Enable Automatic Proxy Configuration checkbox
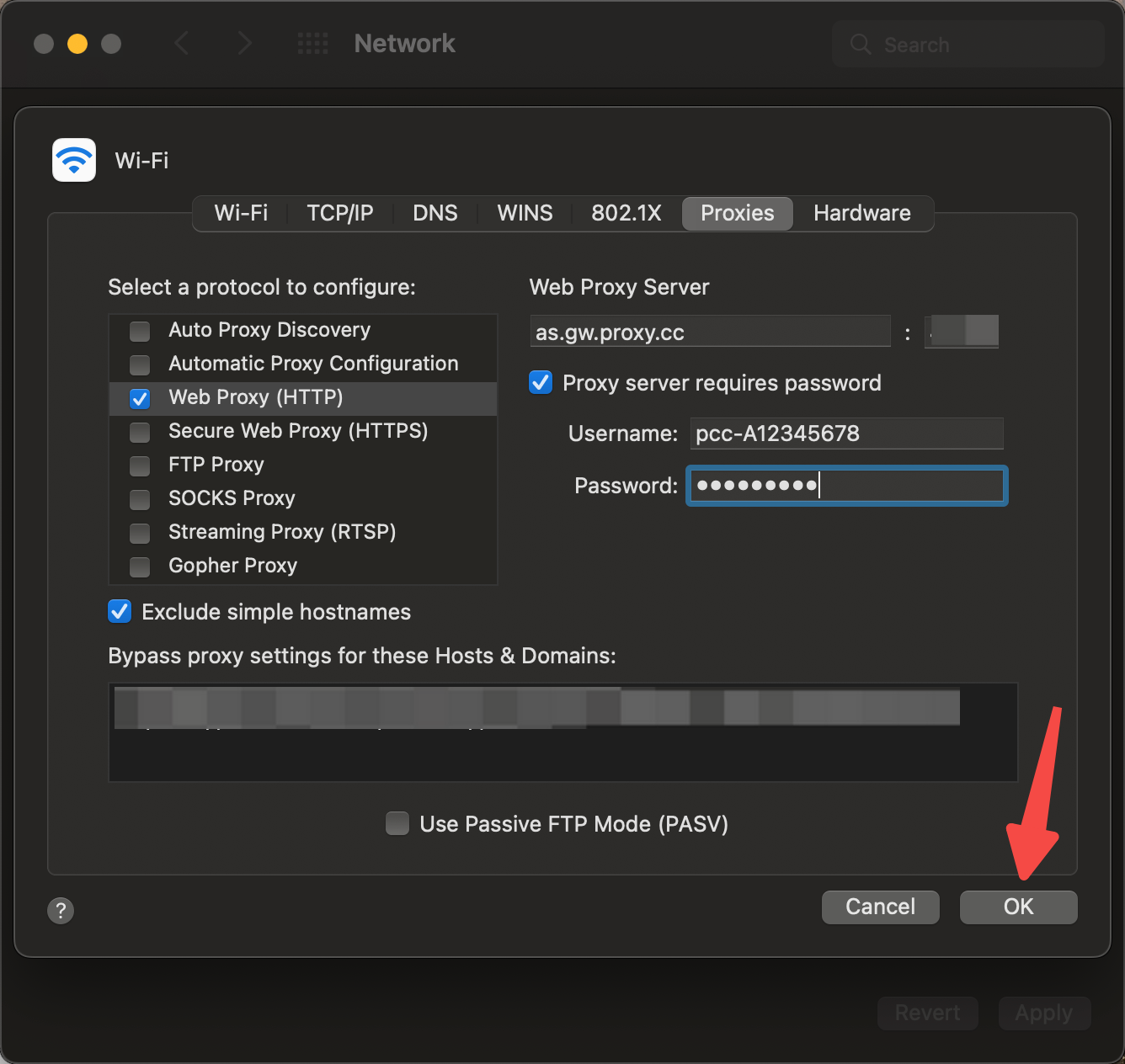Viewport: 1125px width, 1064px height. [x=140, y=364]
